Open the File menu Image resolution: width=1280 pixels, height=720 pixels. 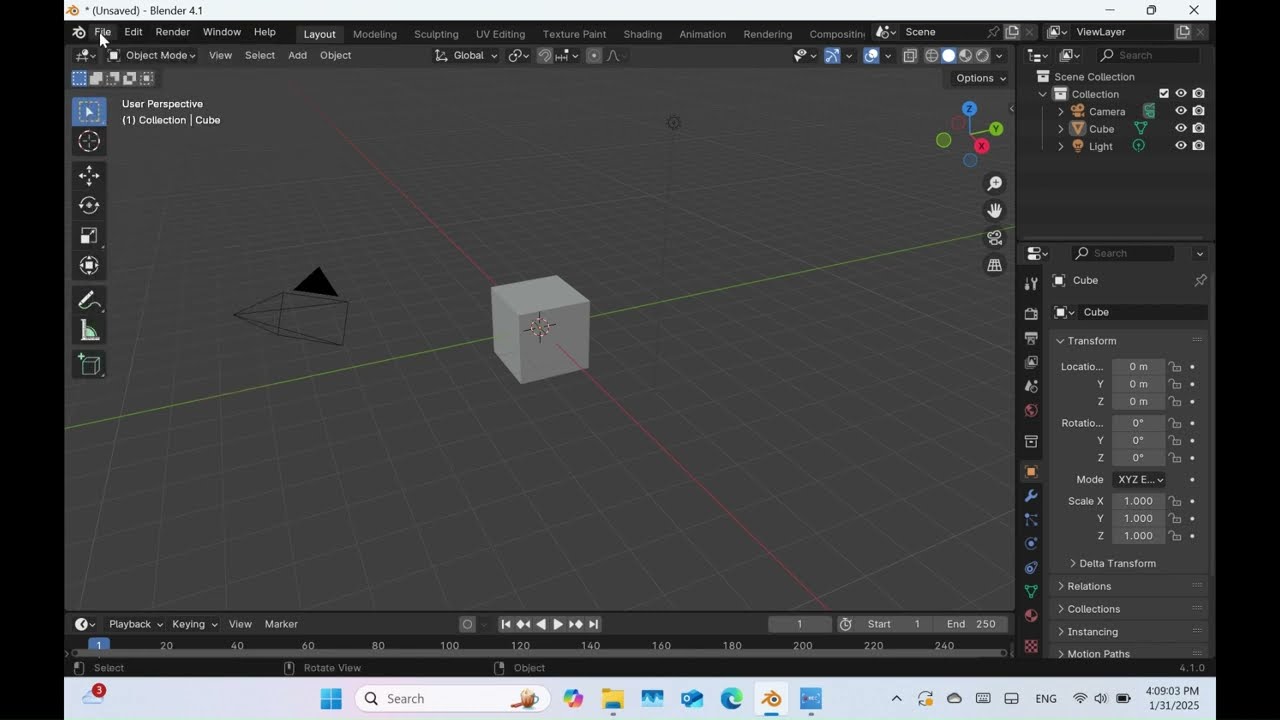[103, 32]
